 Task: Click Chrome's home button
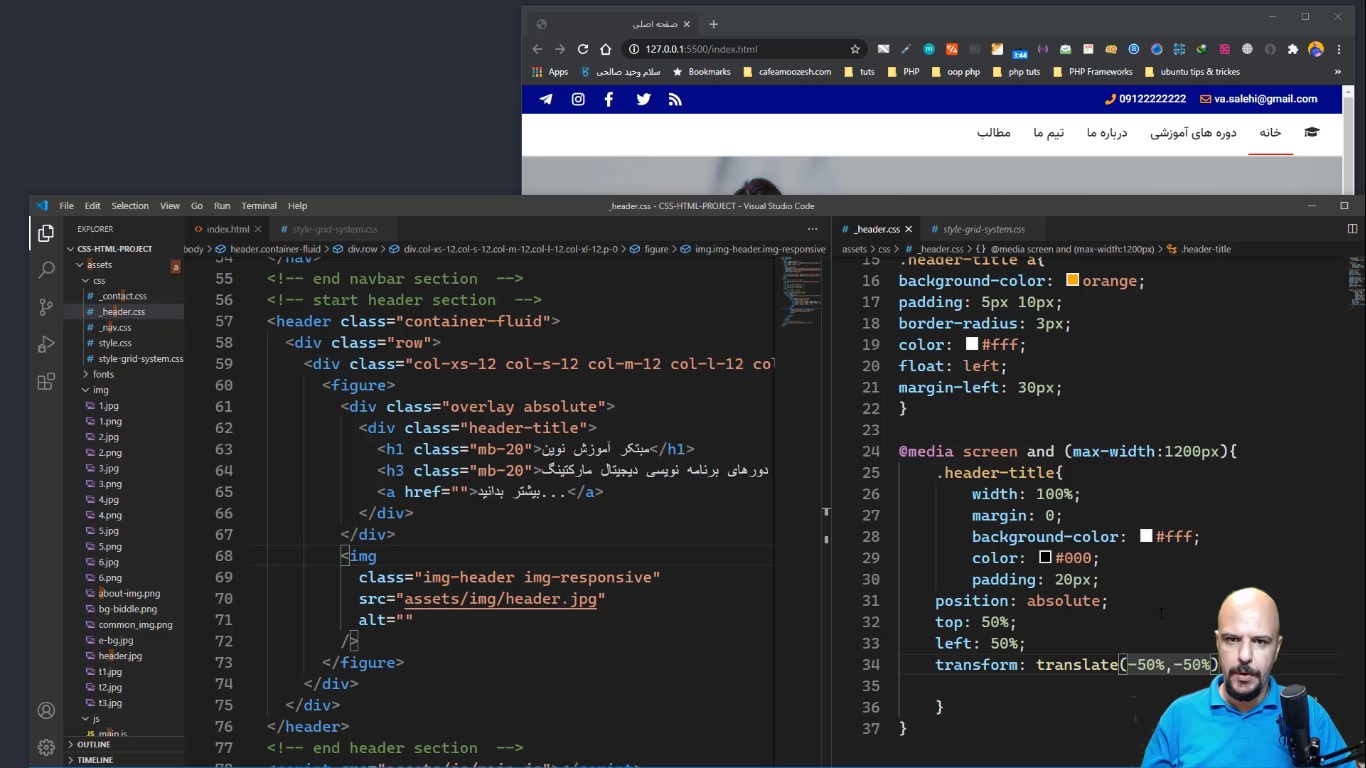point(605,49)
